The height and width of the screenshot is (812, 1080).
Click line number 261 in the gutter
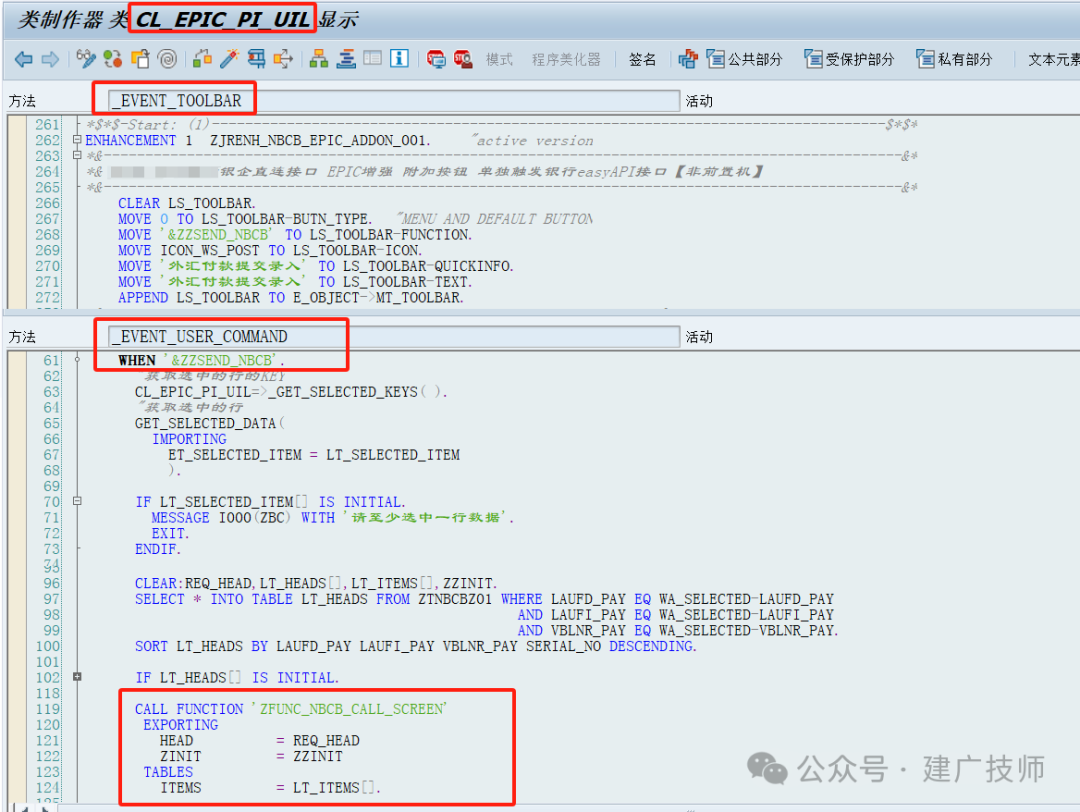click(x=48, y=125)
